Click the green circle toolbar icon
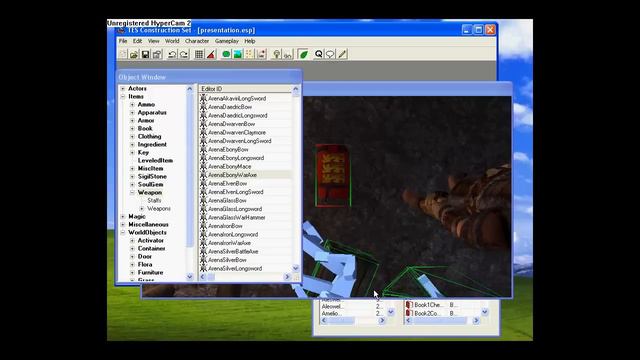 click(226, 54)
